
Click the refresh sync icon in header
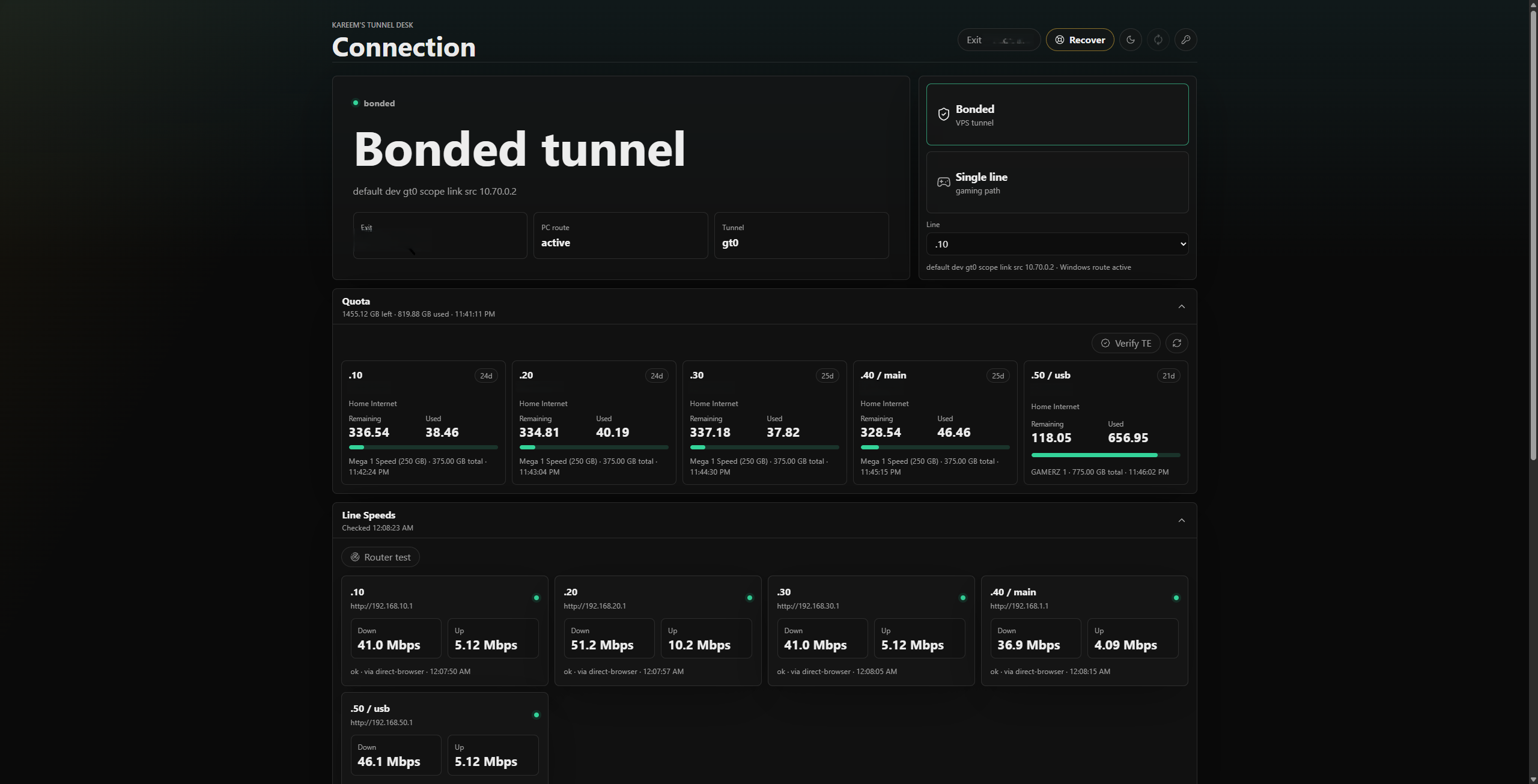(x=1158, y=40)
